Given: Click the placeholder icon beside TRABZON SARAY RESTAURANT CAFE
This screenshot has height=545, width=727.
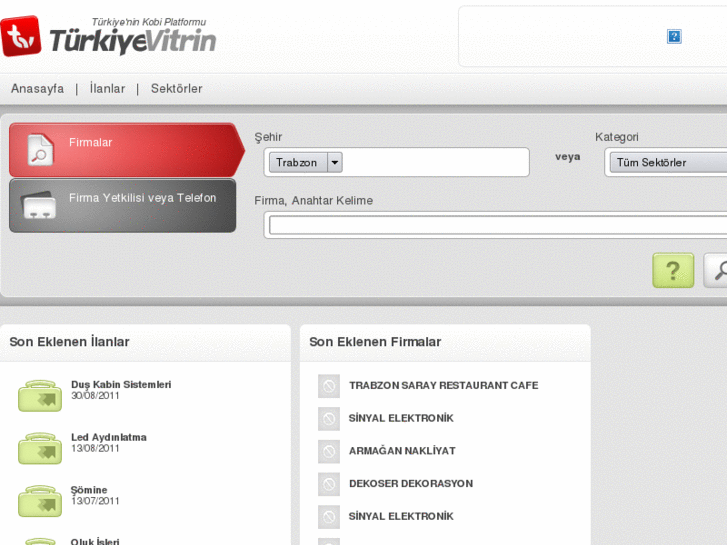Looking at the screenshot, I should click(329, 386).
